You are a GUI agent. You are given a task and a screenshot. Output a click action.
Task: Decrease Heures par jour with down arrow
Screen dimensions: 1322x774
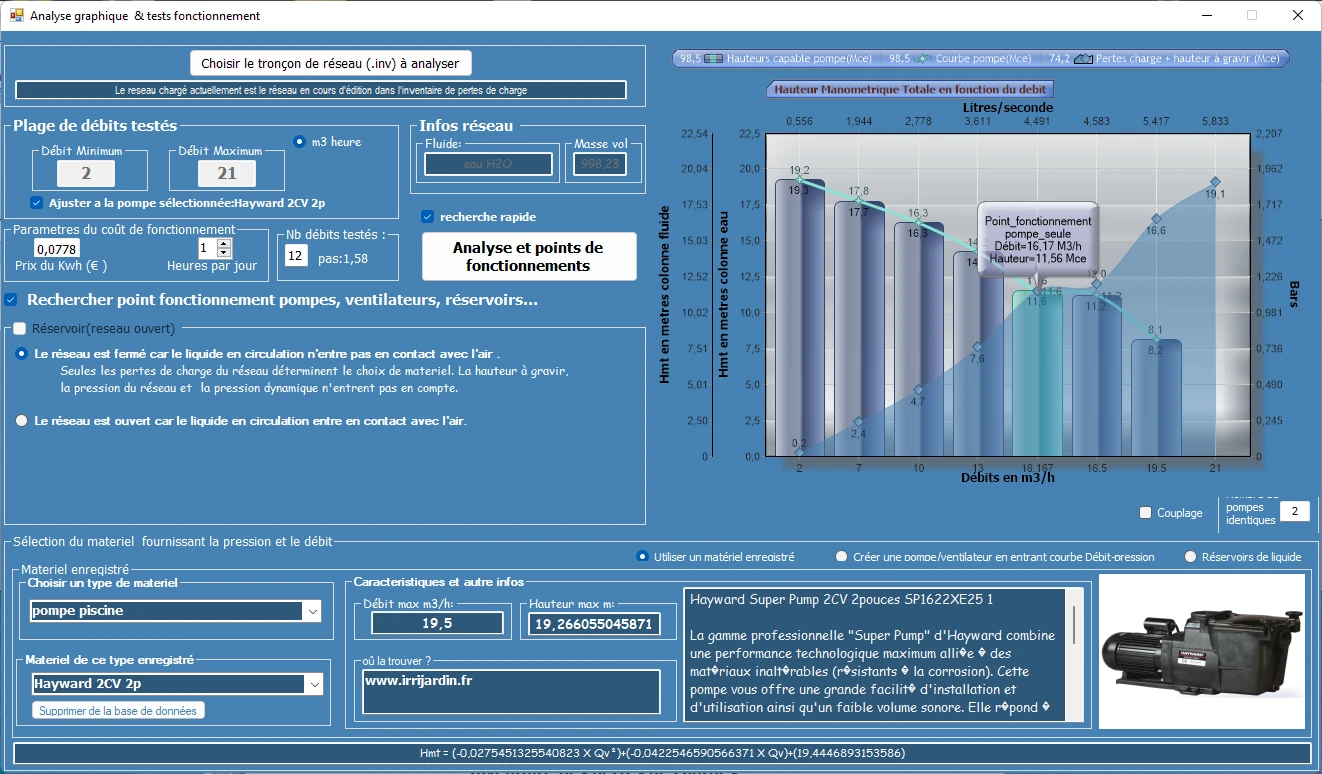224,253
